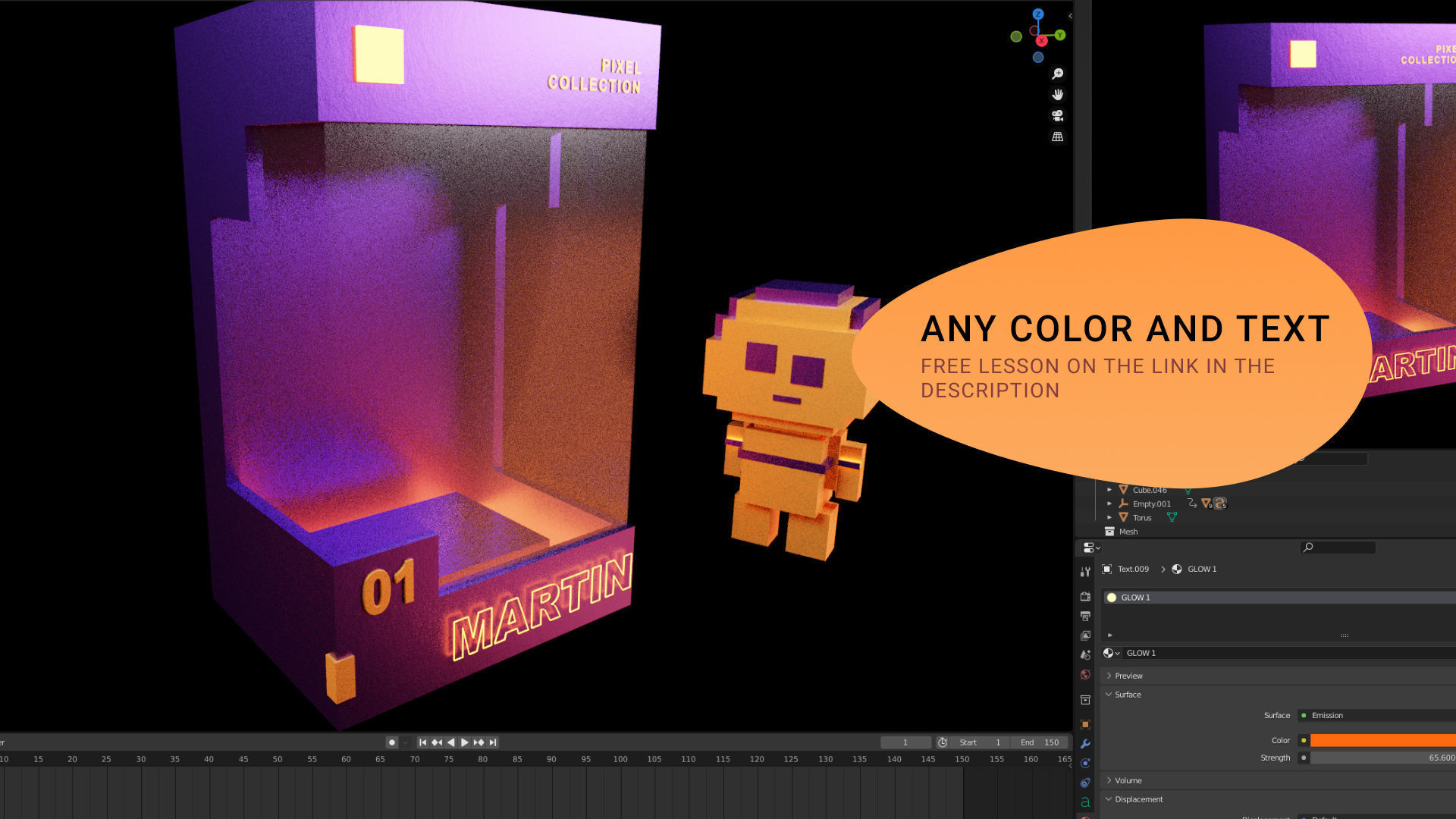Open the Object properties tab icon
The height and width of the screenshot is (819, 1456).
1085,724
